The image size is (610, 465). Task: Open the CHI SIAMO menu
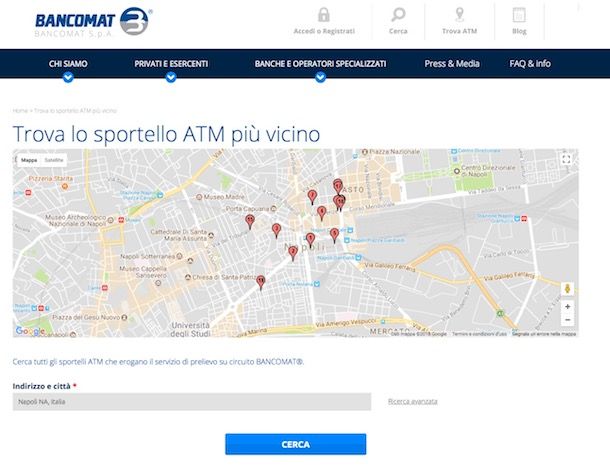coord(68,63)
